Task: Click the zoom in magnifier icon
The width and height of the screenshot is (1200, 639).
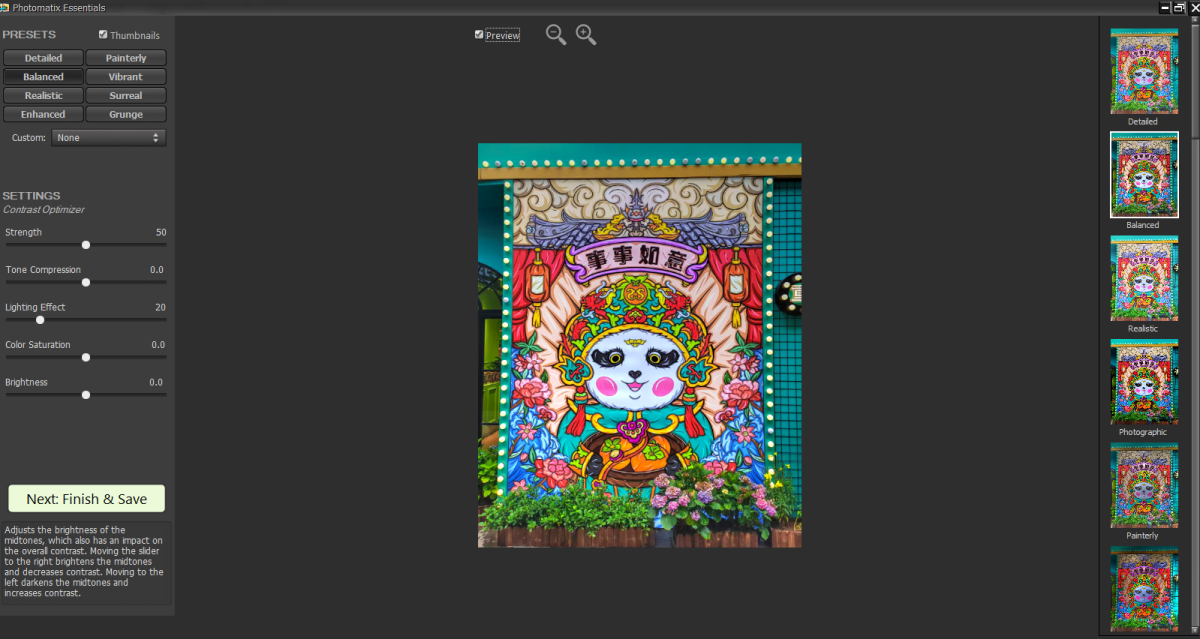Action: [x=586, y=35]
